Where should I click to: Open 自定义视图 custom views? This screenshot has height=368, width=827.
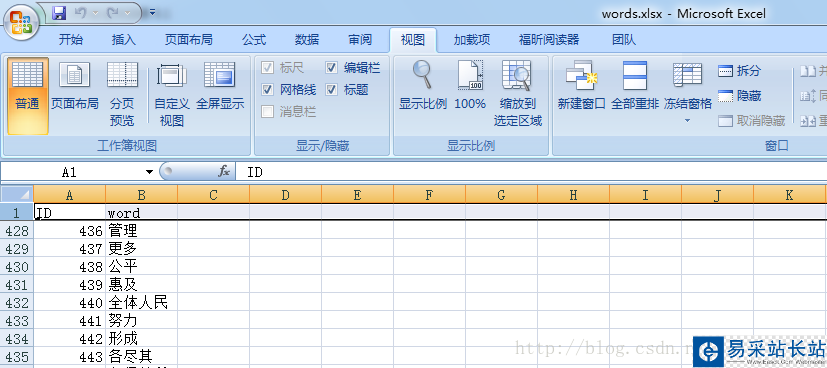tap(171, 95)
